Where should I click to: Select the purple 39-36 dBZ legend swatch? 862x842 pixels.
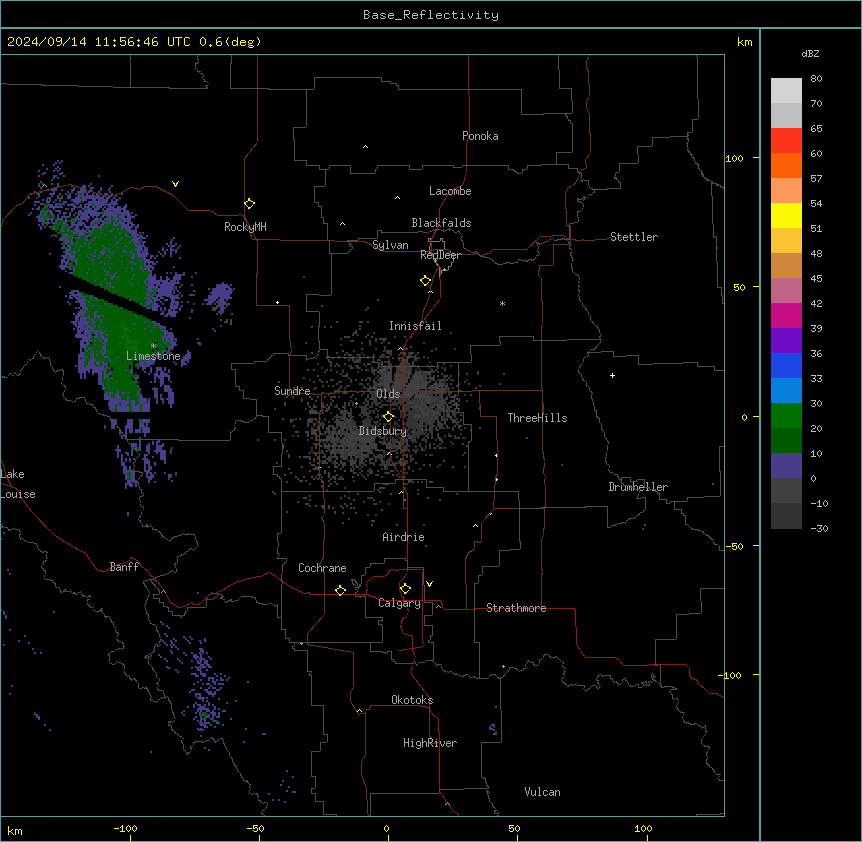pos(786,341)
